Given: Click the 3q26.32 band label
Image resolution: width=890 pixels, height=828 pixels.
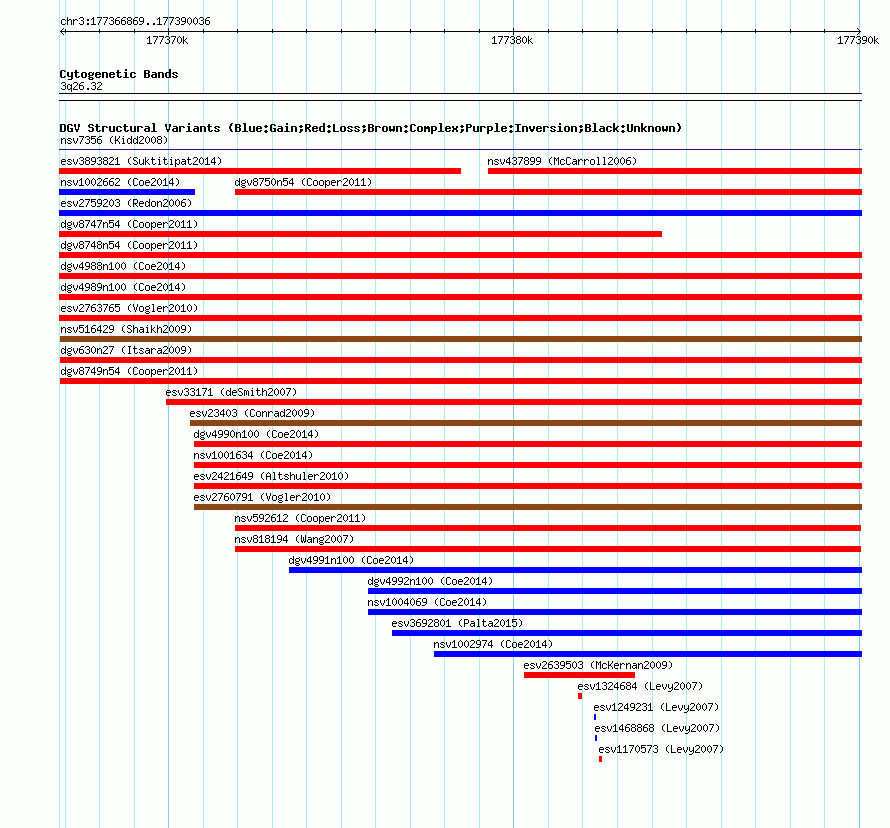Looking at the screenshot, I should [x=81, y=86].
